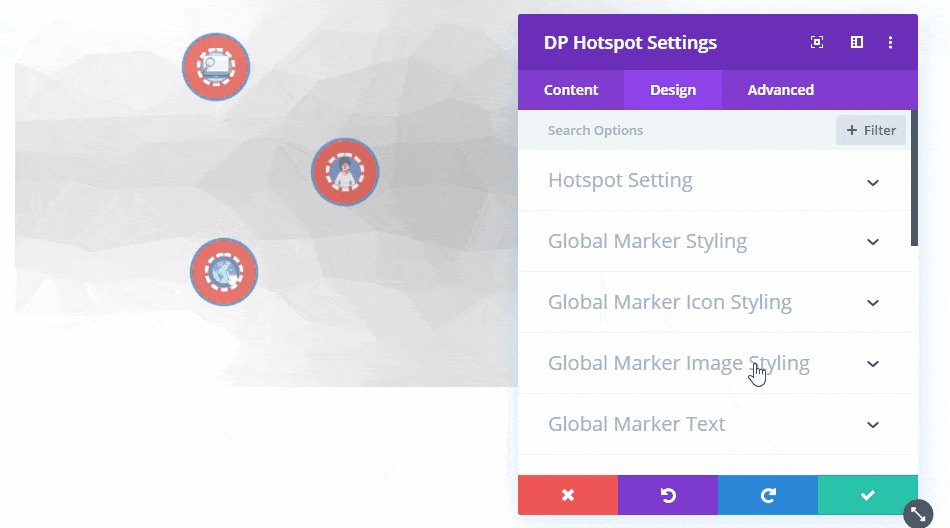Click the settings panel scrollbar
This screenshot has width=950, height=528.
point(914,178)
